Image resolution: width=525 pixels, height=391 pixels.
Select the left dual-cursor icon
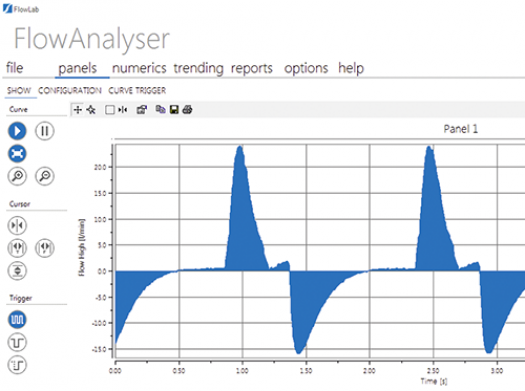[x=17, y=248]
